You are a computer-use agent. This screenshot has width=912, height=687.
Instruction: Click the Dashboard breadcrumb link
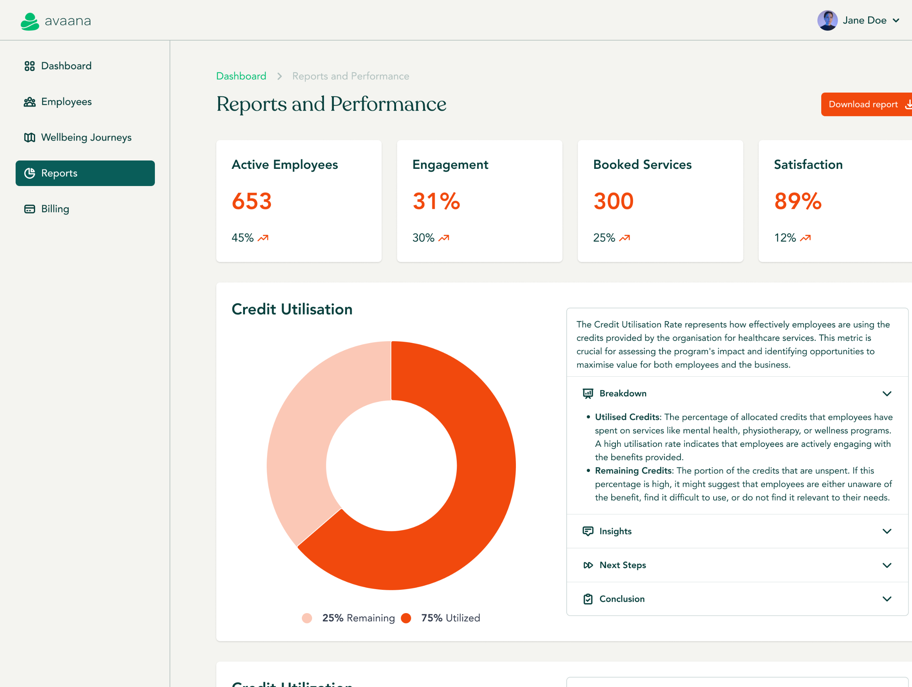click(x=241, y=76)
